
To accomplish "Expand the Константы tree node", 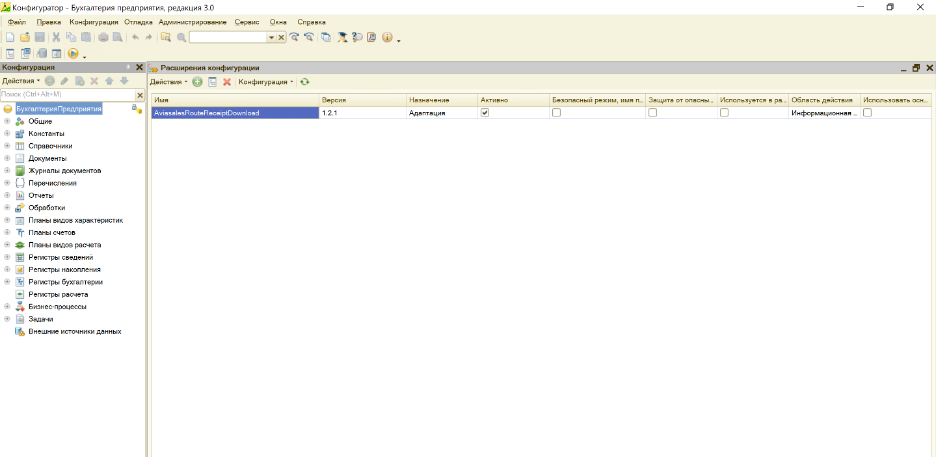I will [x=7, y=134].
